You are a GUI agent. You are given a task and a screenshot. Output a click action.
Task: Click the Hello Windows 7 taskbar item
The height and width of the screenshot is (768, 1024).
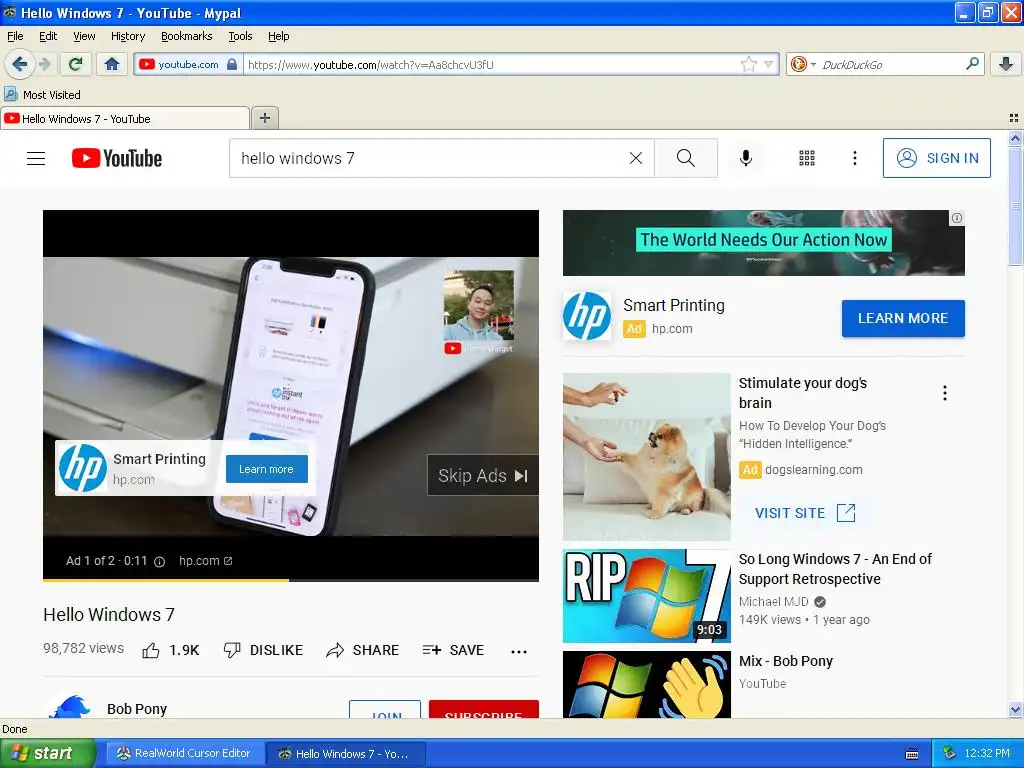tap(345, 754)
